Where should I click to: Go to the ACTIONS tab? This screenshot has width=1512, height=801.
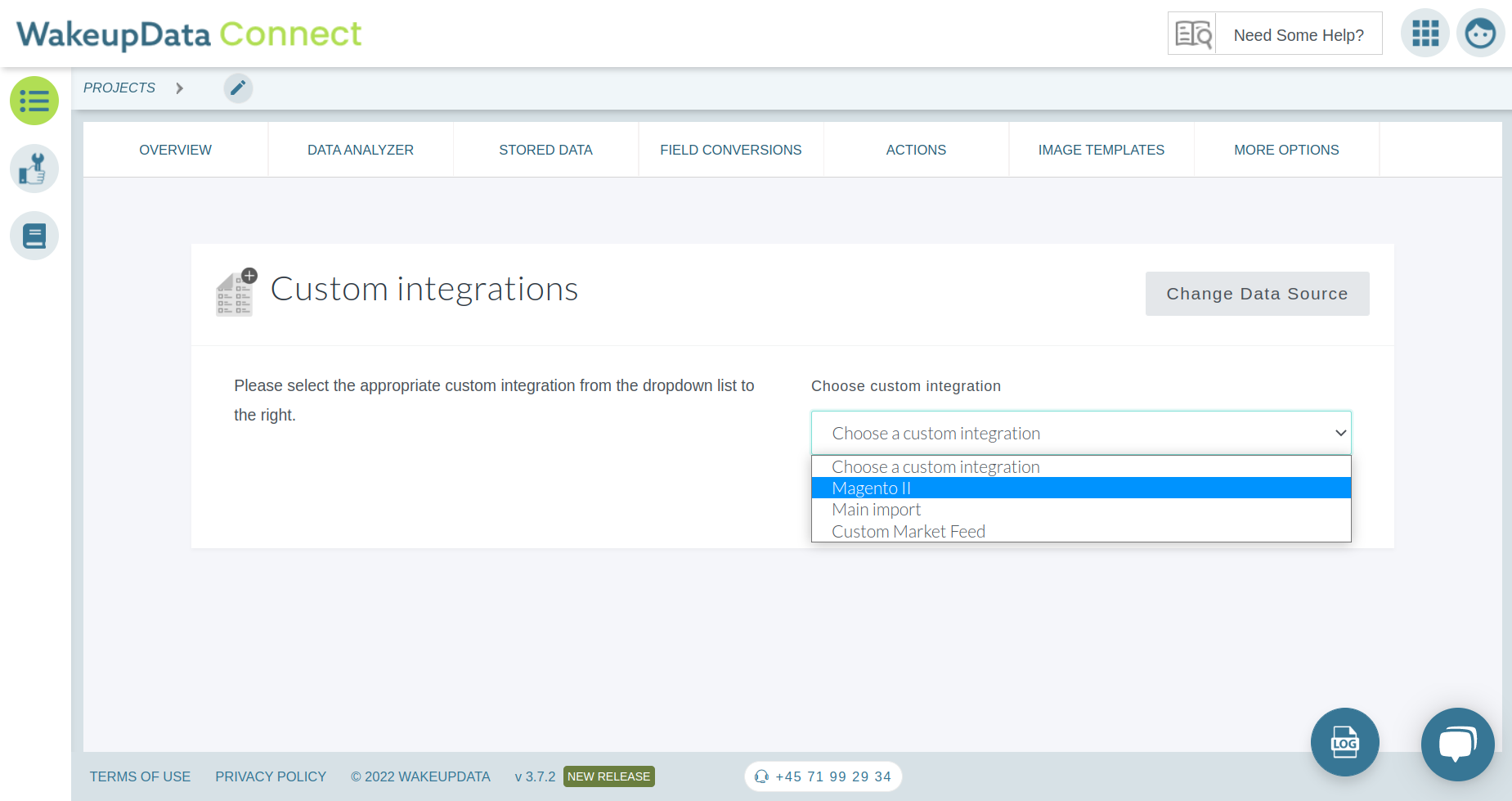(916, 150)
